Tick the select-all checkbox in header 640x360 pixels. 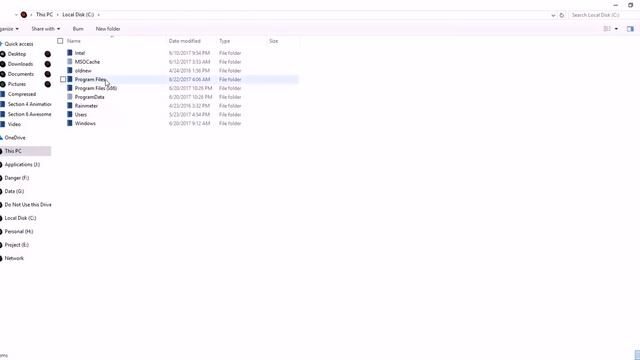[60, 41]
